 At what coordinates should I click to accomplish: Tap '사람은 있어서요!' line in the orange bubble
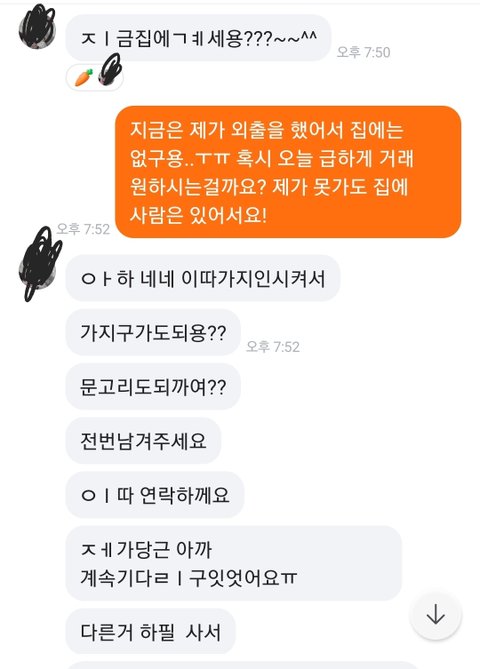[198, 215]
